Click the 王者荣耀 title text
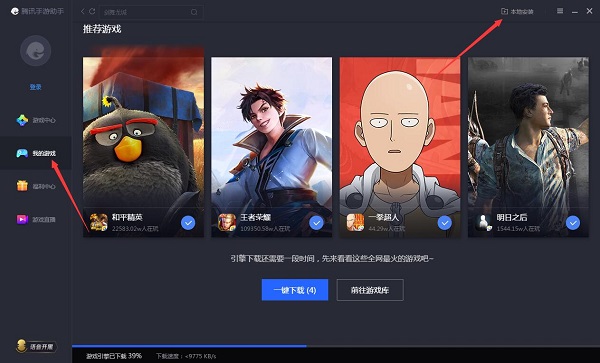The width and height of the screenshot is (600, 363). [x=256, y=217]
